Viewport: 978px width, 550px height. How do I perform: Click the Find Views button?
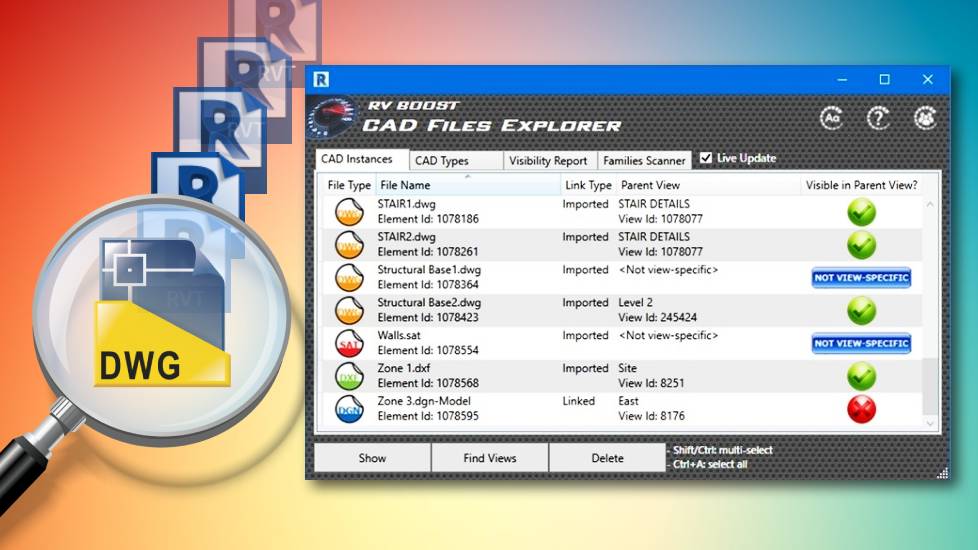click(x=490, y=458)
